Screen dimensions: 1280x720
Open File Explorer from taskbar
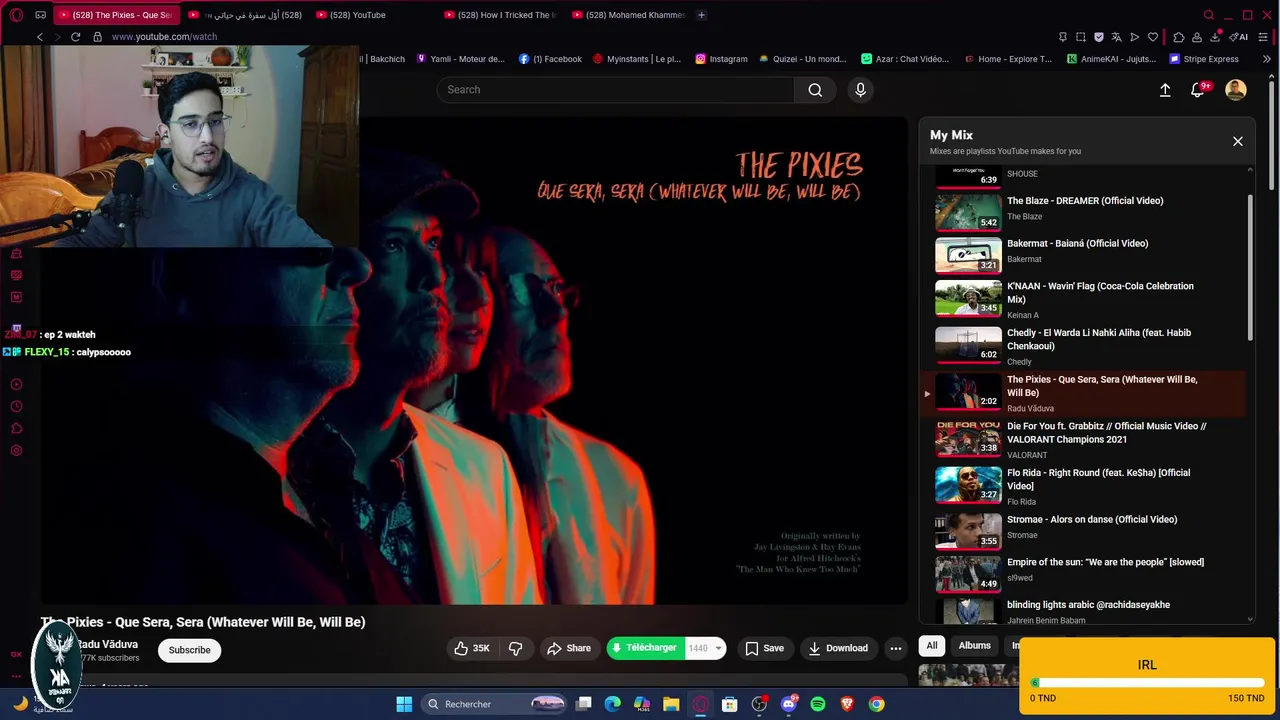click(x=671, y=704)
